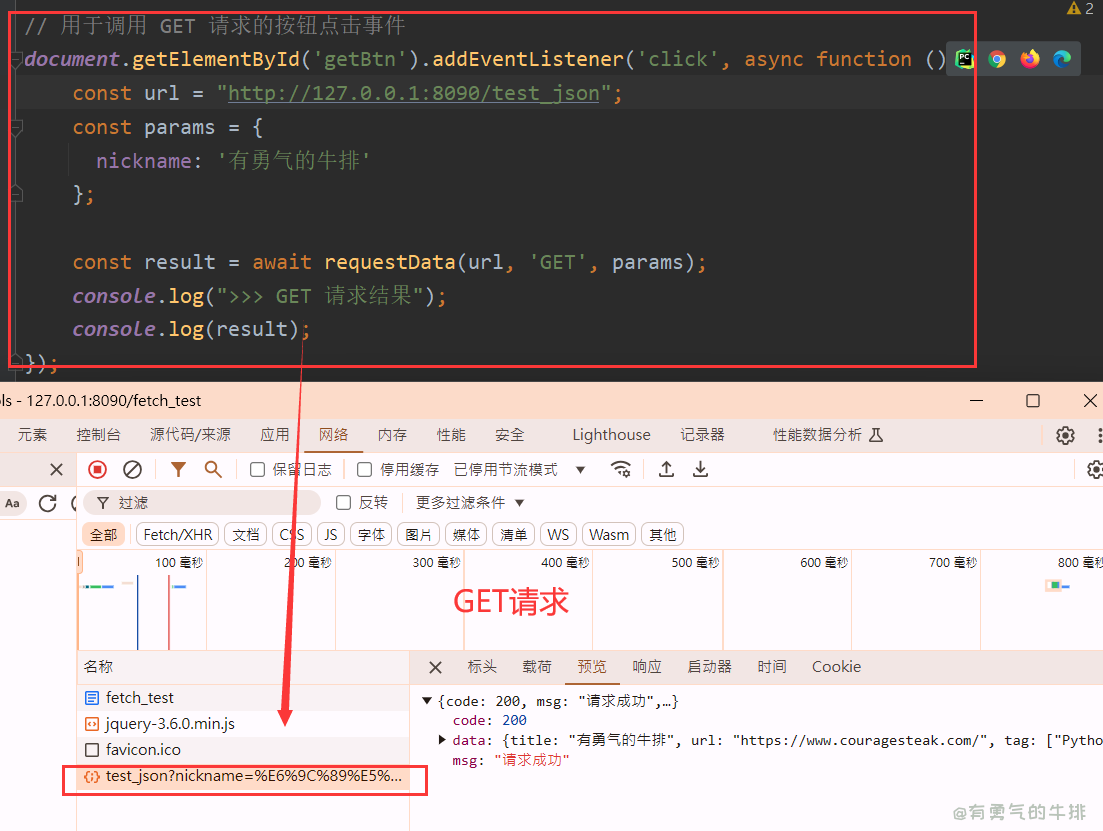Viewport: 1103px width, 831px height.
Task: Launch Firefox from the browser icons
Action: (x=1029, y=59)
